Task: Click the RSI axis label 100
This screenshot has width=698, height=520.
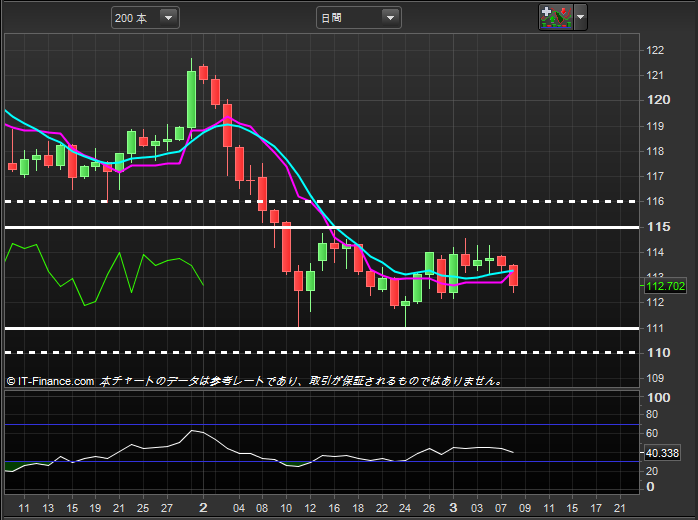Action: tap(658, 398)
